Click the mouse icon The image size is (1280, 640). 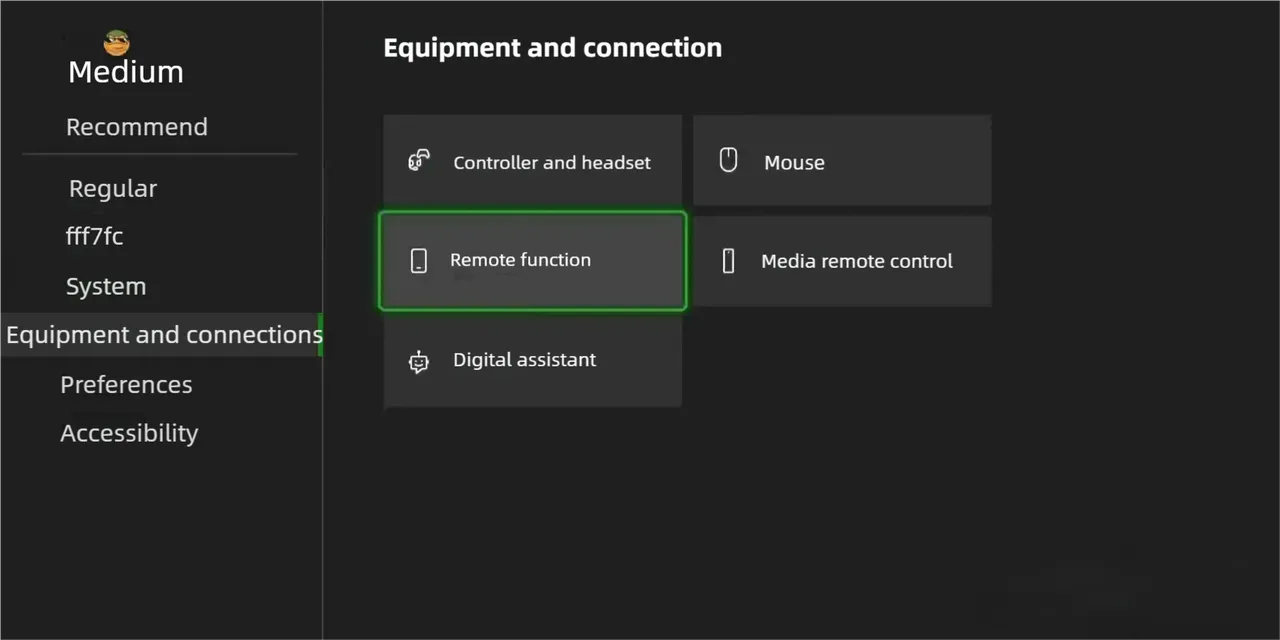click(728, 160)
